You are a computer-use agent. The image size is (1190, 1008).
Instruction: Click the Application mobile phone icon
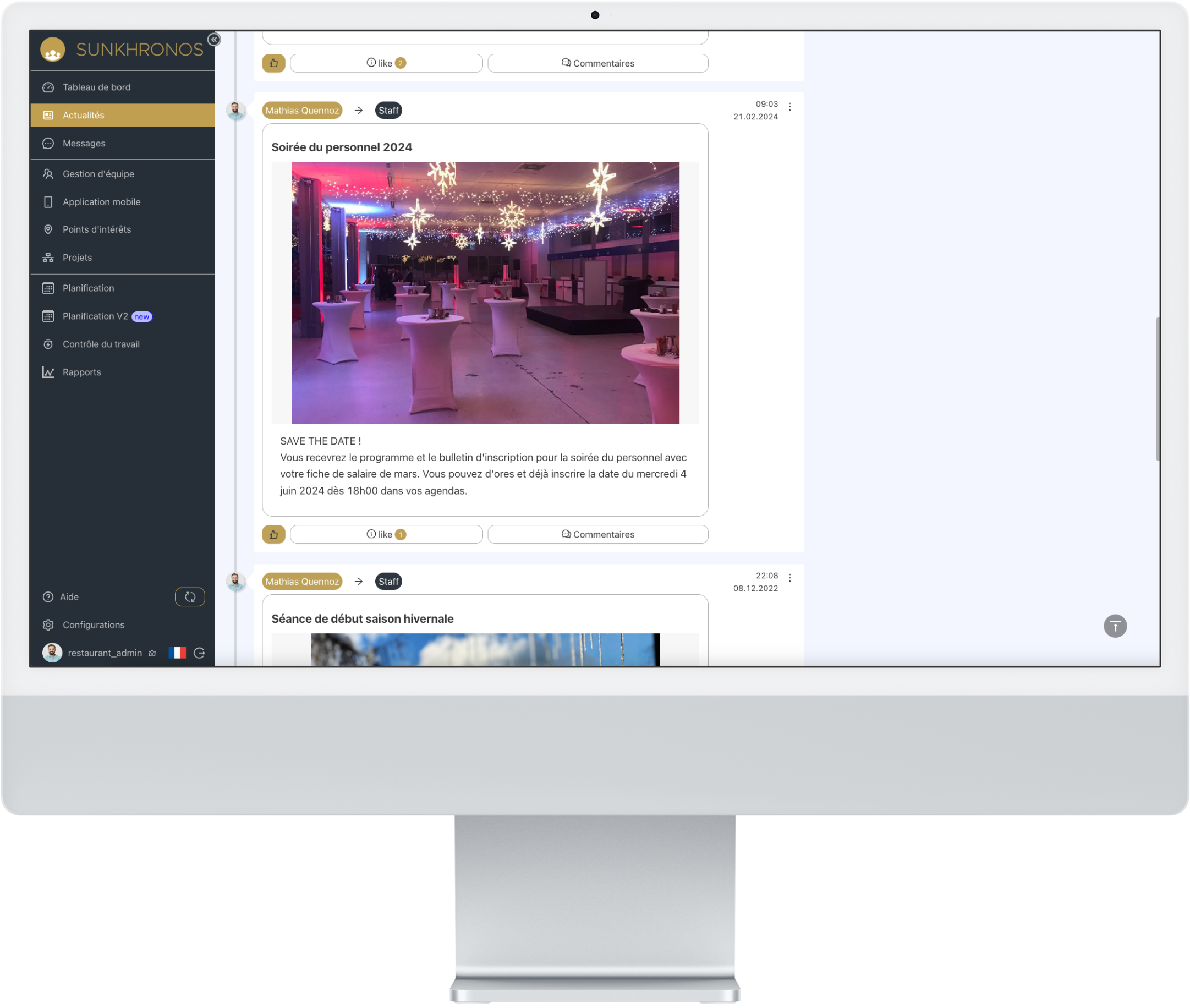pyautogui.click(x=48, y=202)
